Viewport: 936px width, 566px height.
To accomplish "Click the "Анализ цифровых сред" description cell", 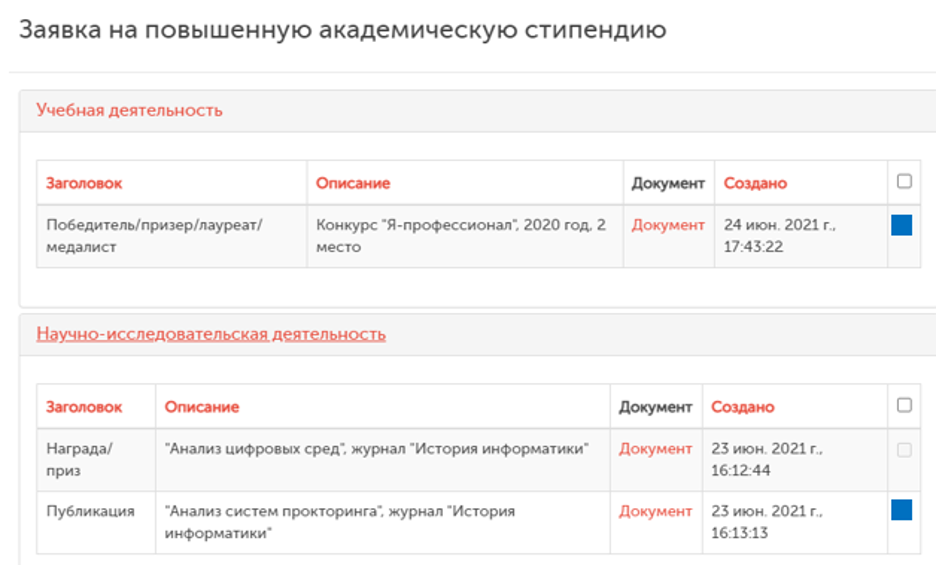I will [376, 449].
